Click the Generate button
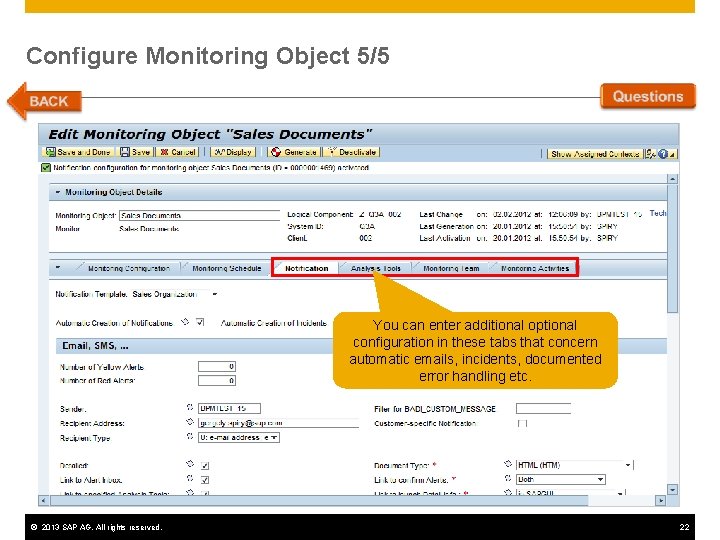Viewport: 720px width, 540px height. 294,152
